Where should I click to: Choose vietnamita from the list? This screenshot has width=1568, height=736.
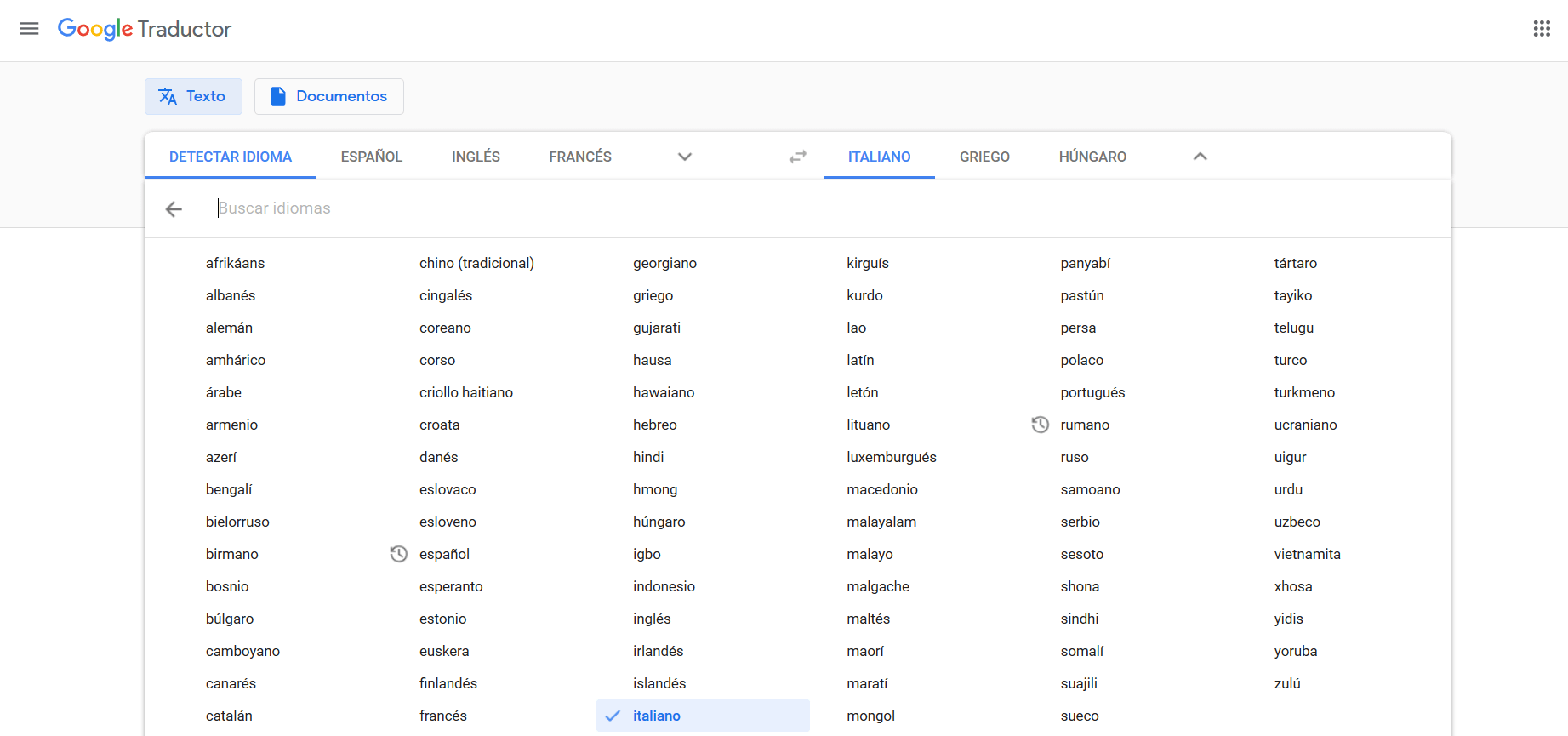click(x=1308, y=554)
